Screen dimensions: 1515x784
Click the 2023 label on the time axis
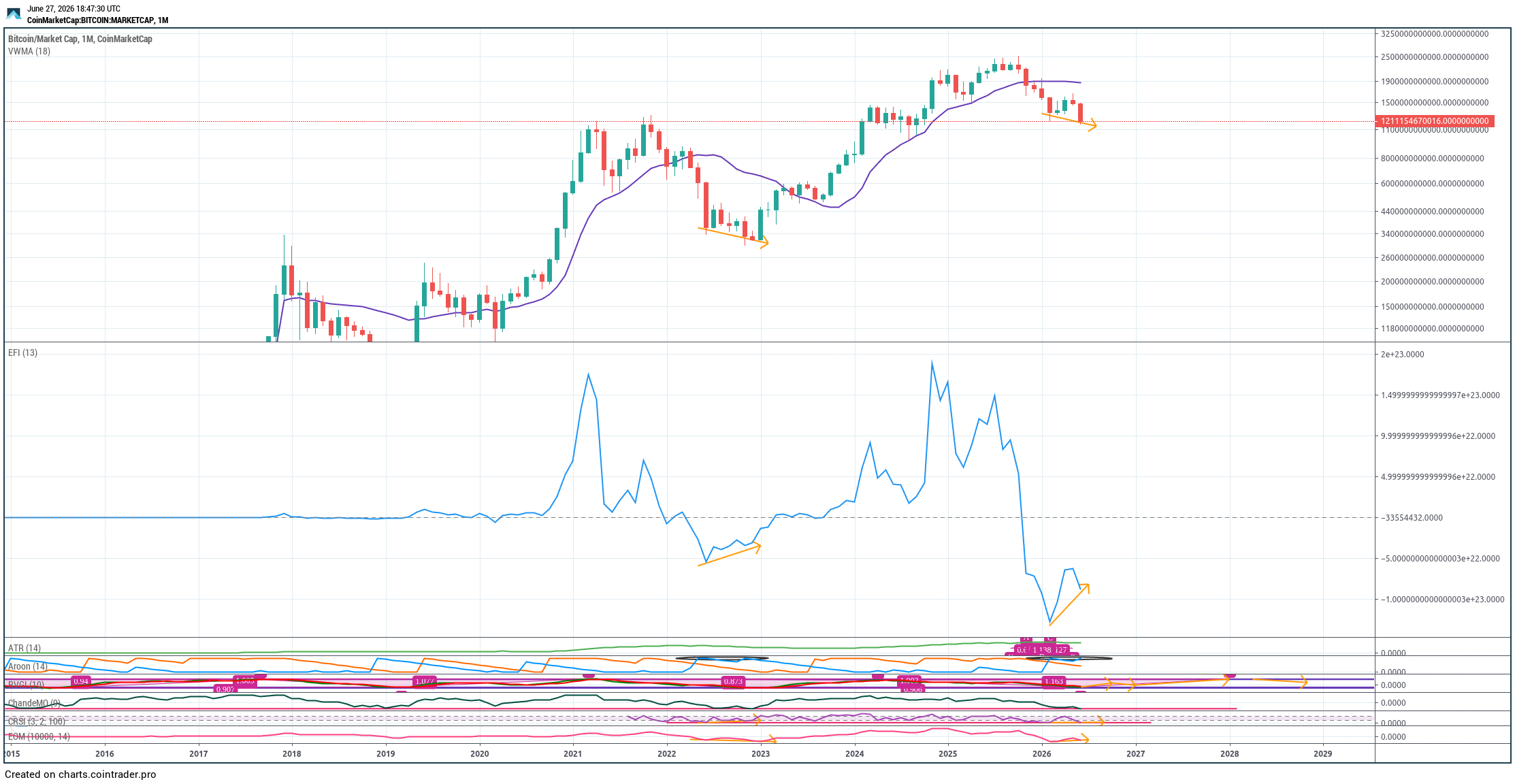pyautogui.click(x=761, y=753)
